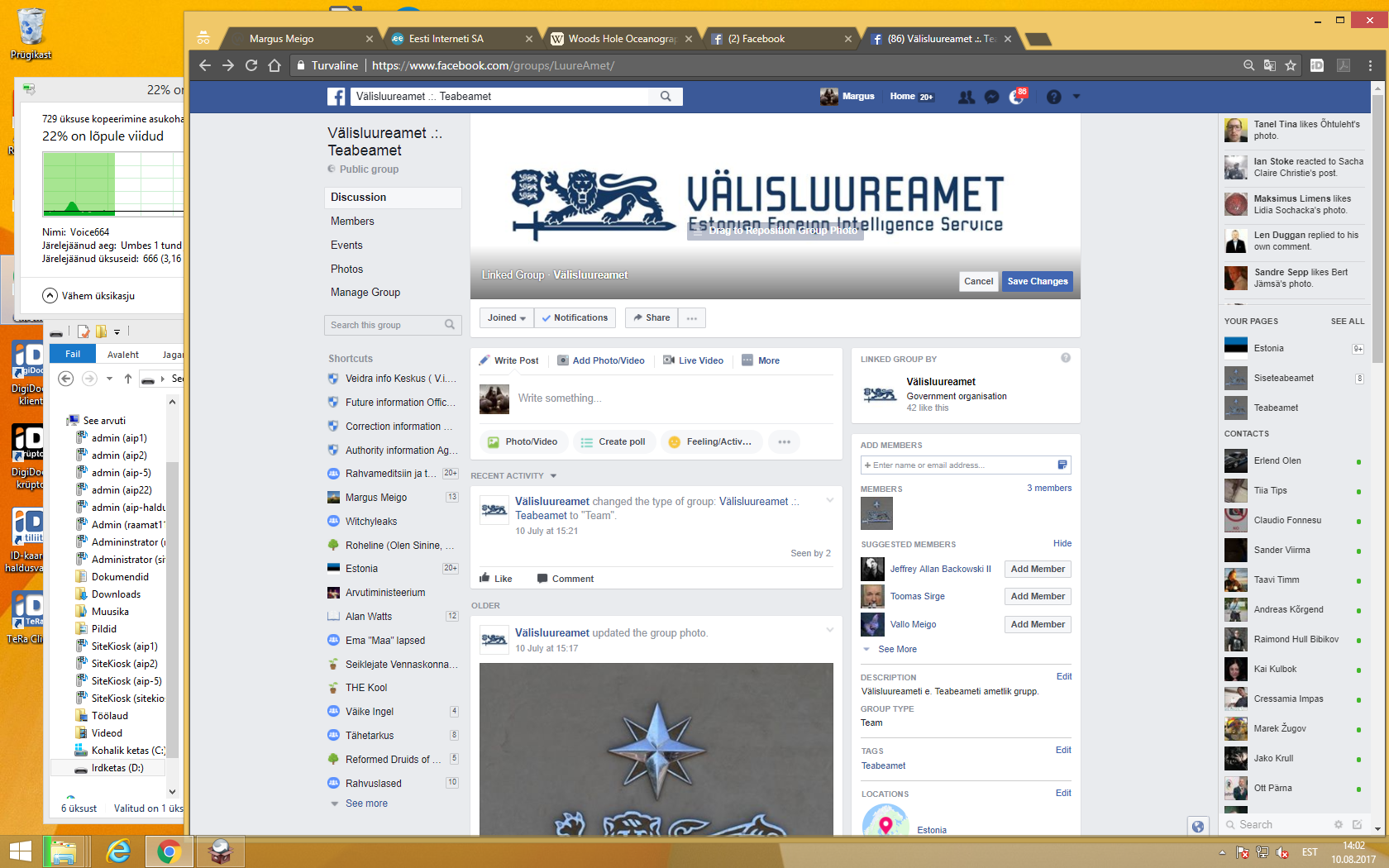Select Irdketas (D:) in Explorer tree

coord(108,768)
